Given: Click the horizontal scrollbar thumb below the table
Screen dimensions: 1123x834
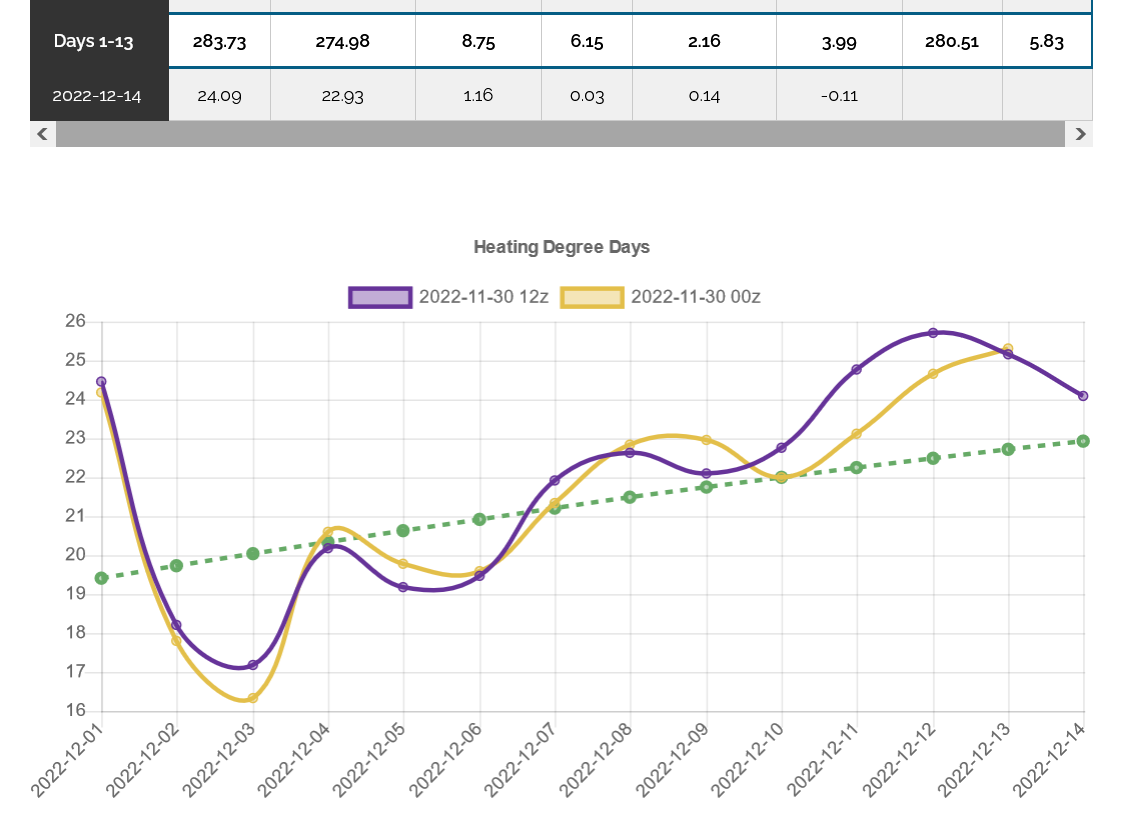Looking at the screenshot, I should pyautogui.click(x=560, y=134).
